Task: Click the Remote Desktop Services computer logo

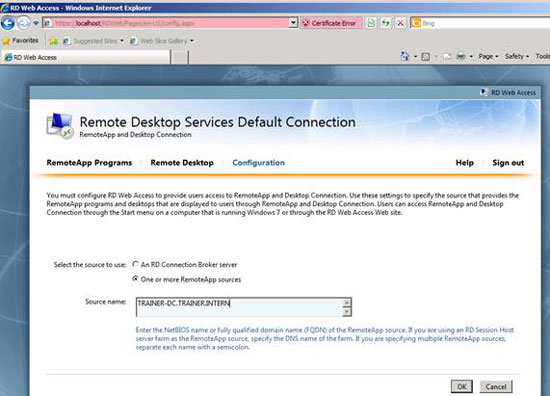Action: pyautogui.click(x=60, y=126)
